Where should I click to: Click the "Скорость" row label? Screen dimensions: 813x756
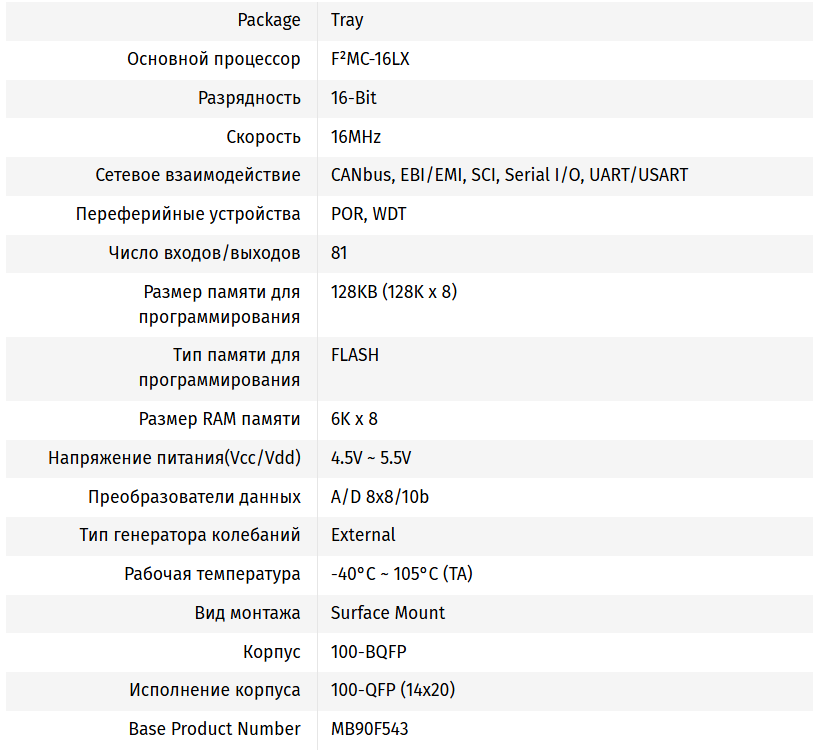[263, 137]
